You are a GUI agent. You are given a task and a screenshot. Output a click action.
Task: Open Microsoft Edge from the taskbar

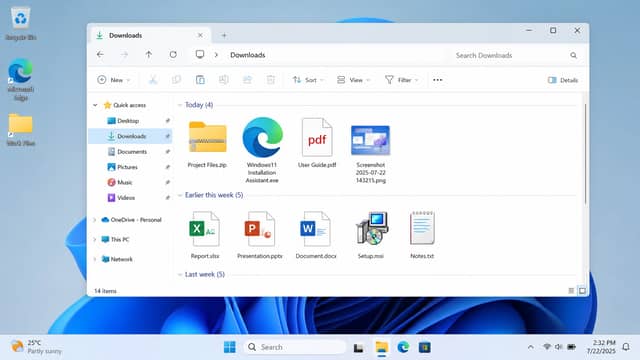tap(403, 347)
